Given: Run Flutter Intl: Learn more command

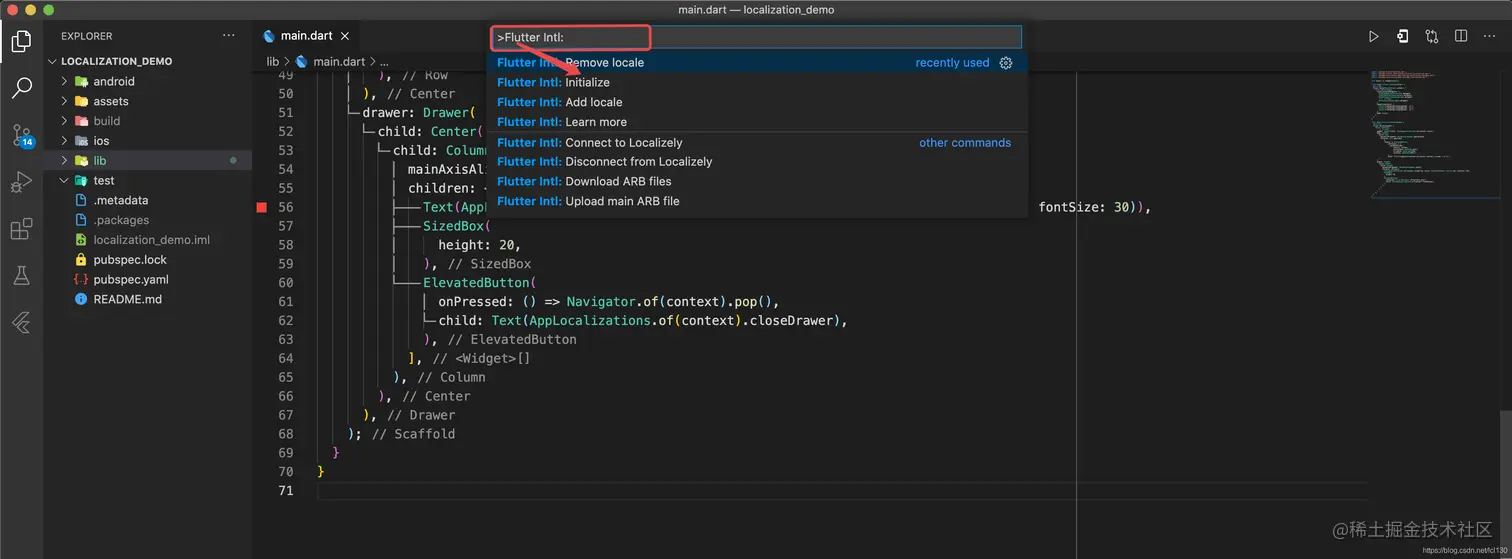Looking at the screenshot, I should click(756, 122).
